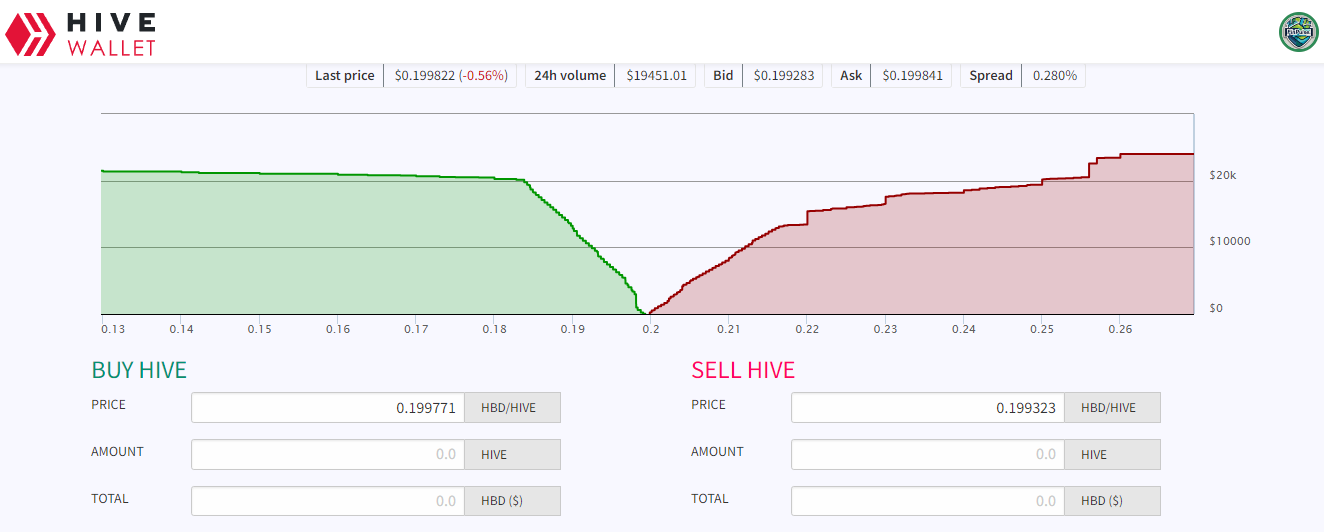The height and width of the screenshot is (532, 1324).
Task: Click the HBD/HIVE unit in Sell price
Action: tap(1113, 408)
